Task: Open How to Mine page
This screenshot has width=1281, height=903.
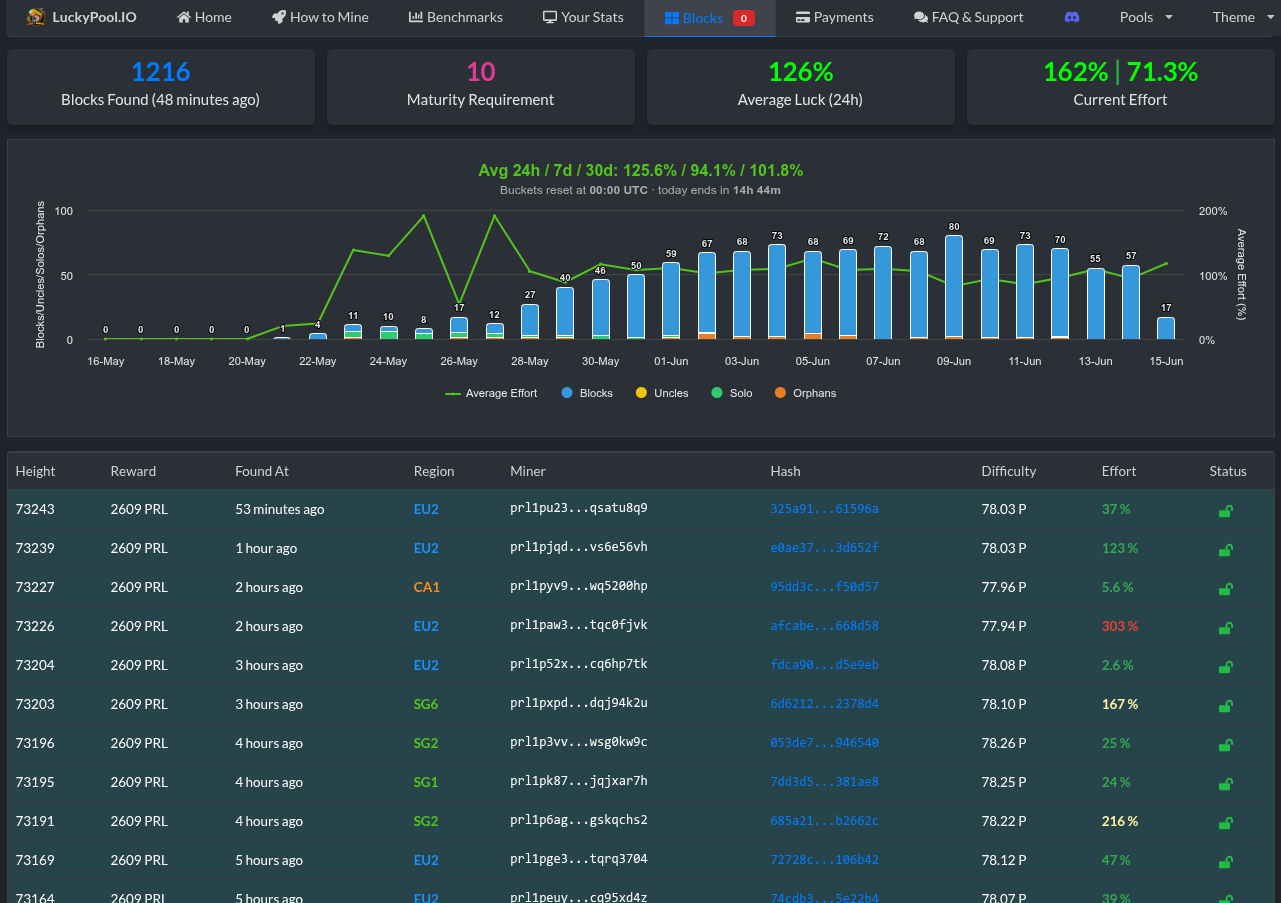Action: tap(320, 17)
